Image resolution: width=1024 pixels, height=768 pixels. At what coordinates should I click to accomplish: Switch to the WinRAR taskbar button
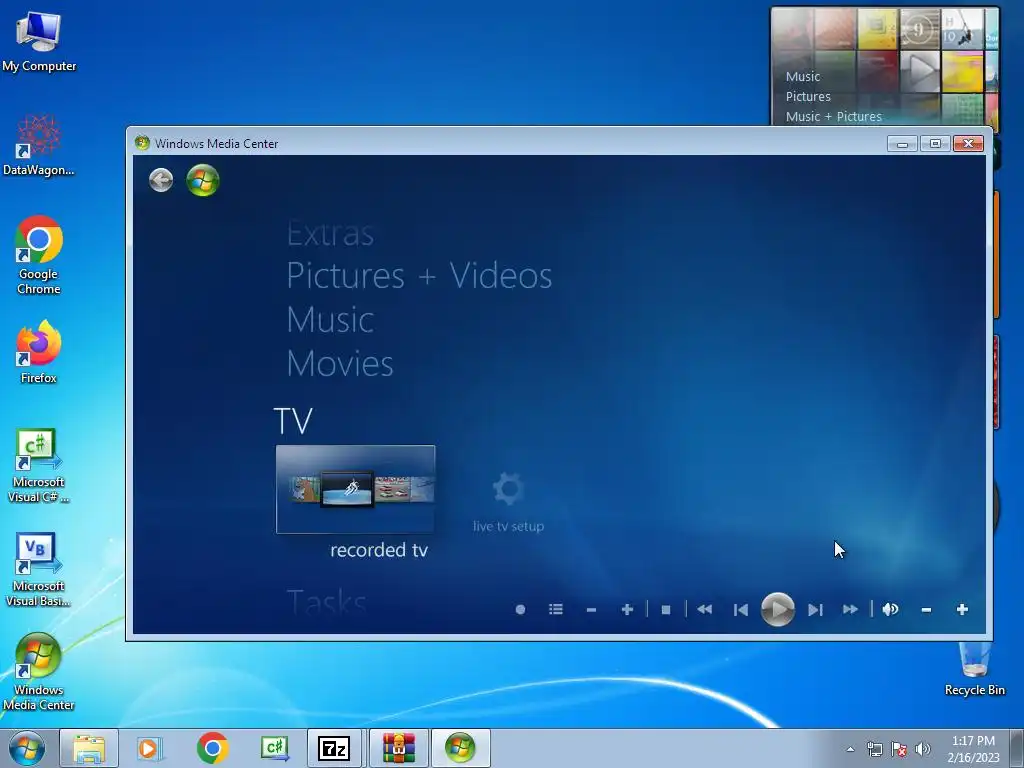[x=398, y=748]
